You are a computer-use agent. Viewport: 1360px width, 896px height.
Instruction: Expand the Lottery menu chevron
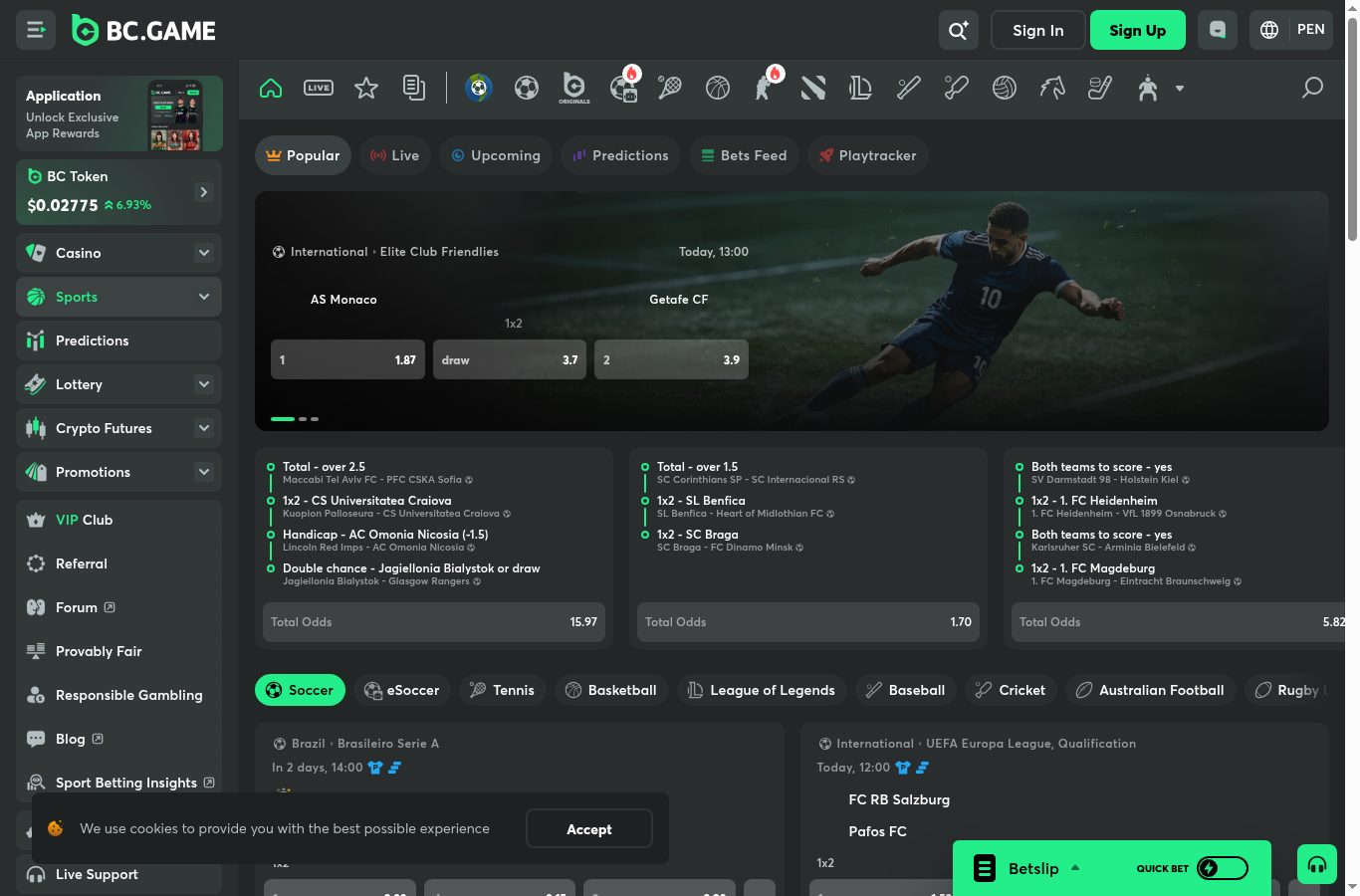pos(204,384)
